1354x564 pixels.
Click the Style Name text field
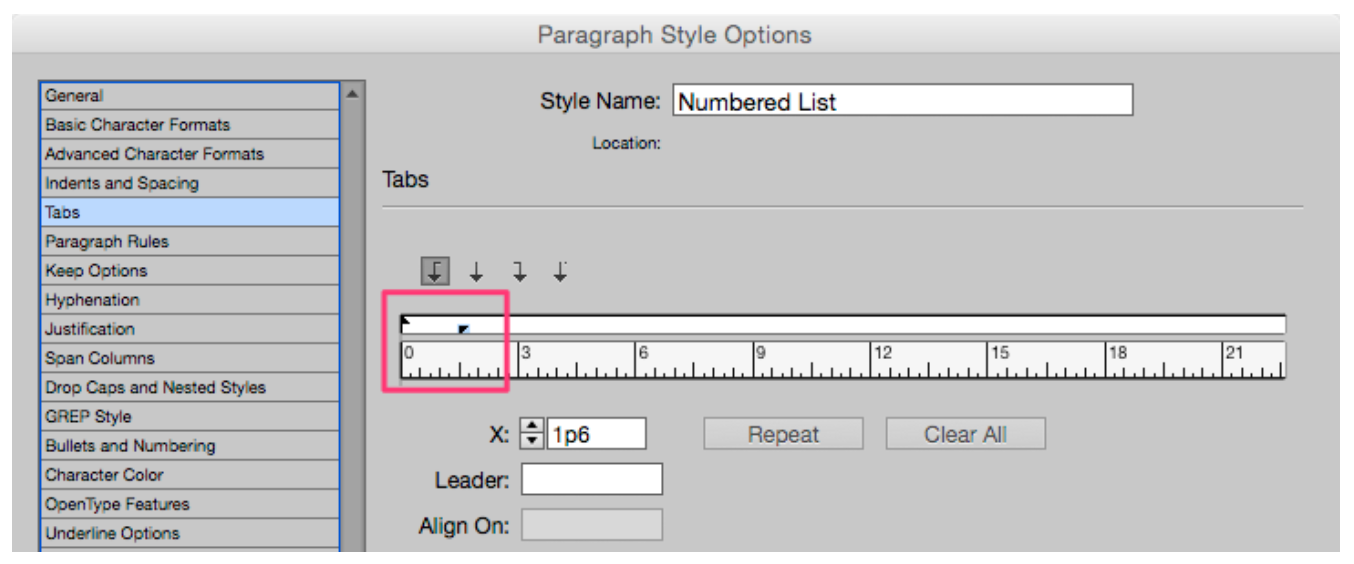[x=902, y=101]
